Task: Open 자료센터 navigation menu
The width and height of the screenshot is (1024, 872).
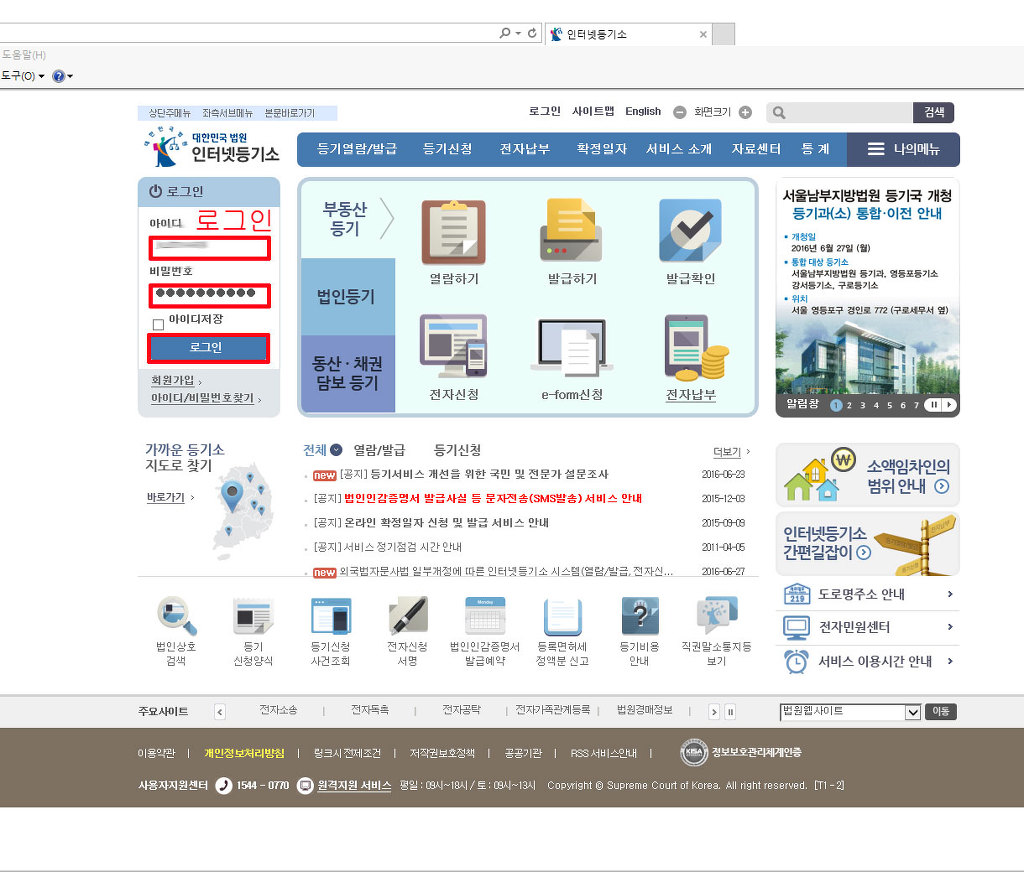Action: coord(756,149)
